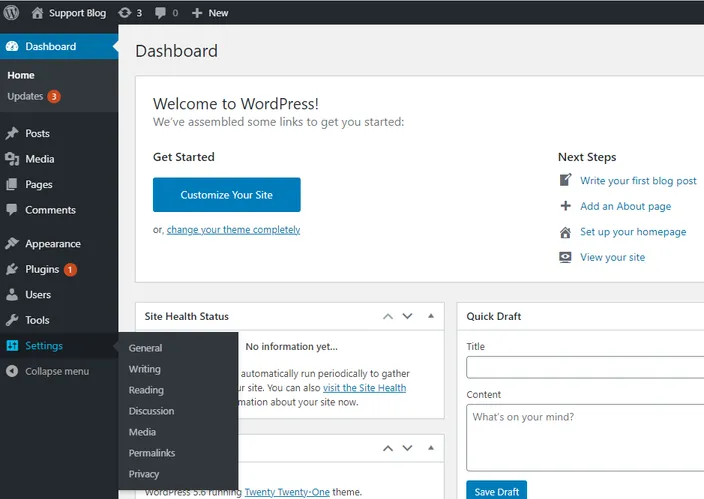Image resolution: width=704 pixels, height=499 pixels.
Task: Collapse the Site Health Status panel
Action: pyautogui.click(x=431, y=316)
